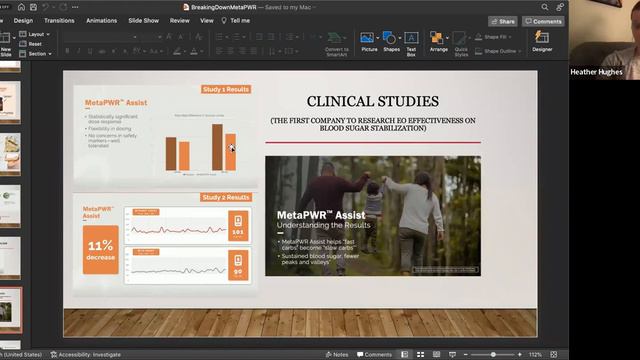The image size is (640, 360).
Task: Toggle Comments in the status bar
Action: tap(374, 354)
